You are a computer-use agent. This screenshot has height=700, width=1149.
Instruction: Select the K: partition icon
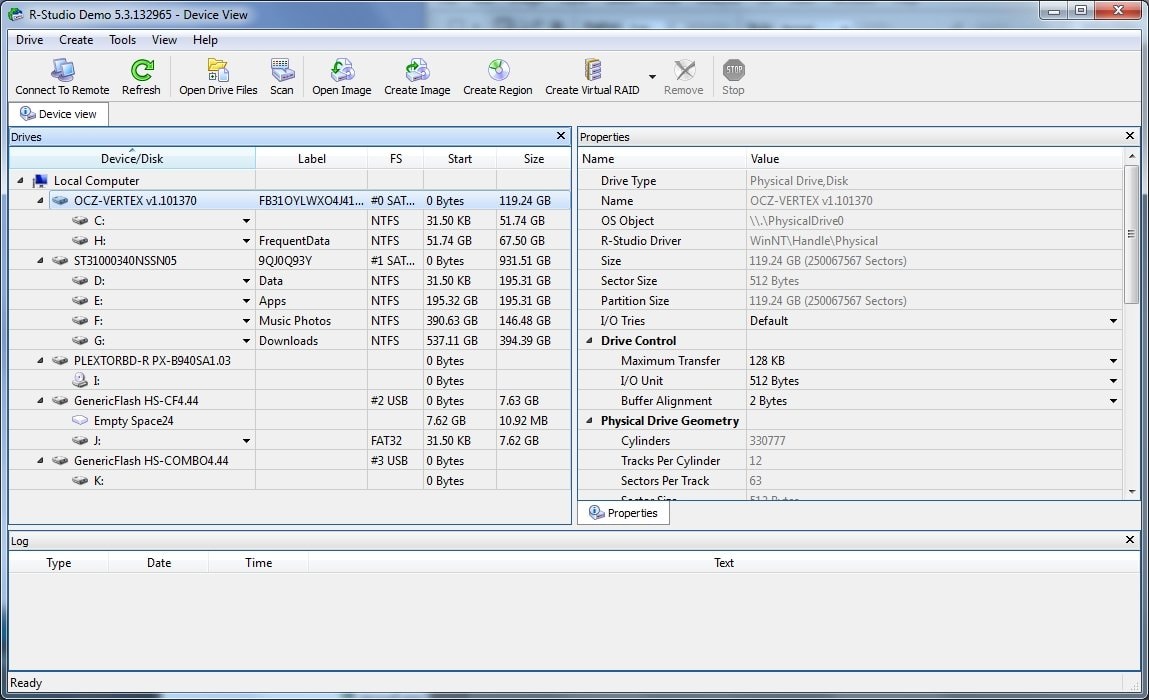(81, 481)
